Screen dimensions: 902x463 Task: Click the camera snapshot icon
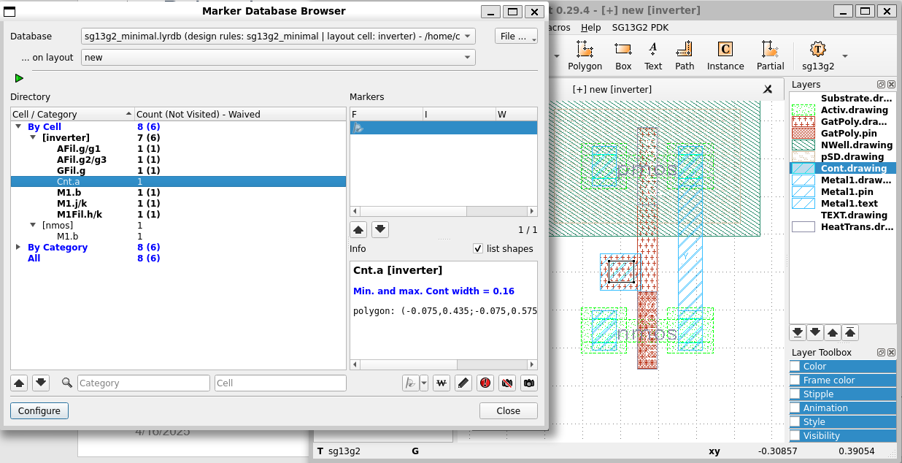529,383
